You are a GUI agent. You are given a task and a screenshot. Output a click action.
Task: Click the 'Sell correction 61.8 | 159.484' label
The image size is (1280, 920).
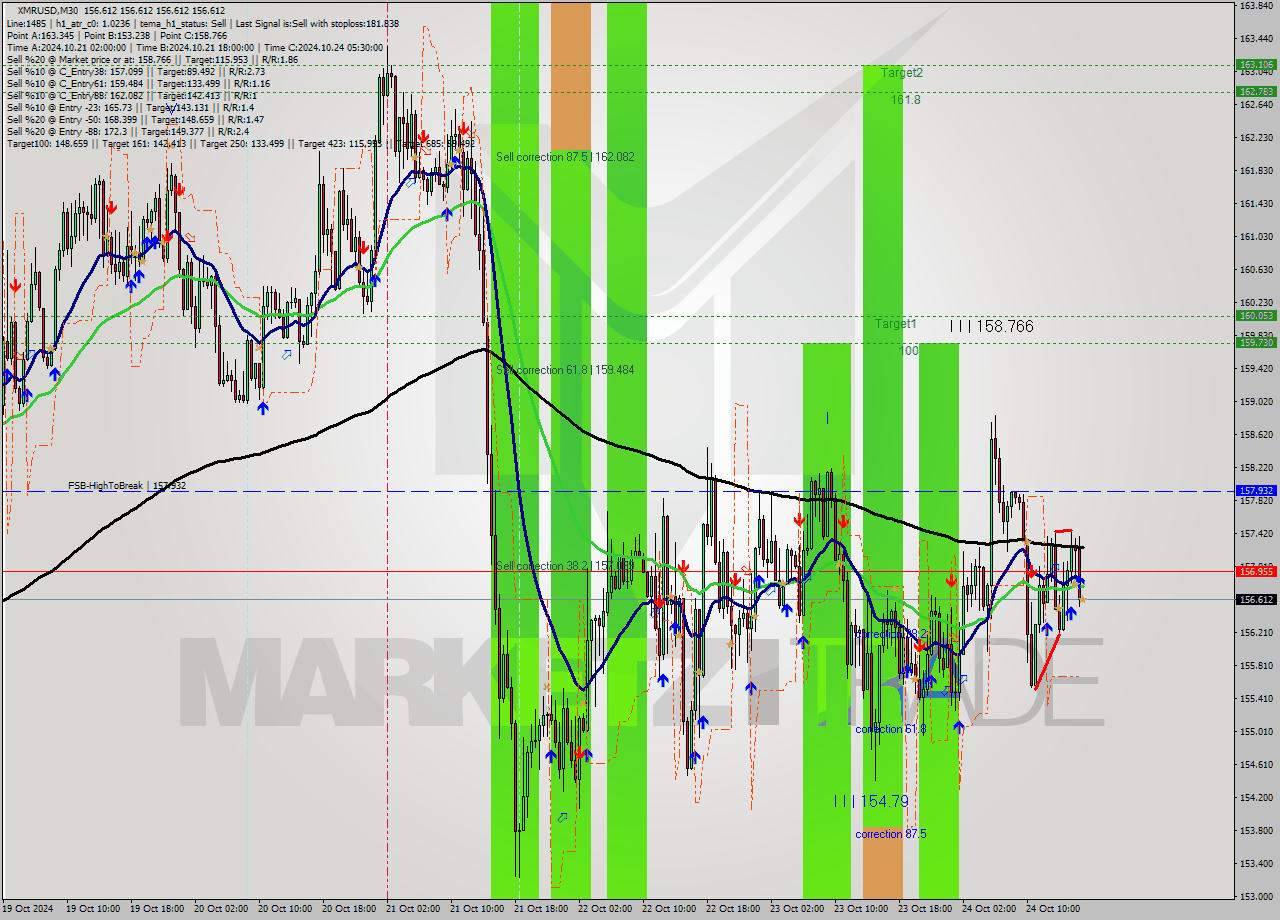[x=565, y=370]
